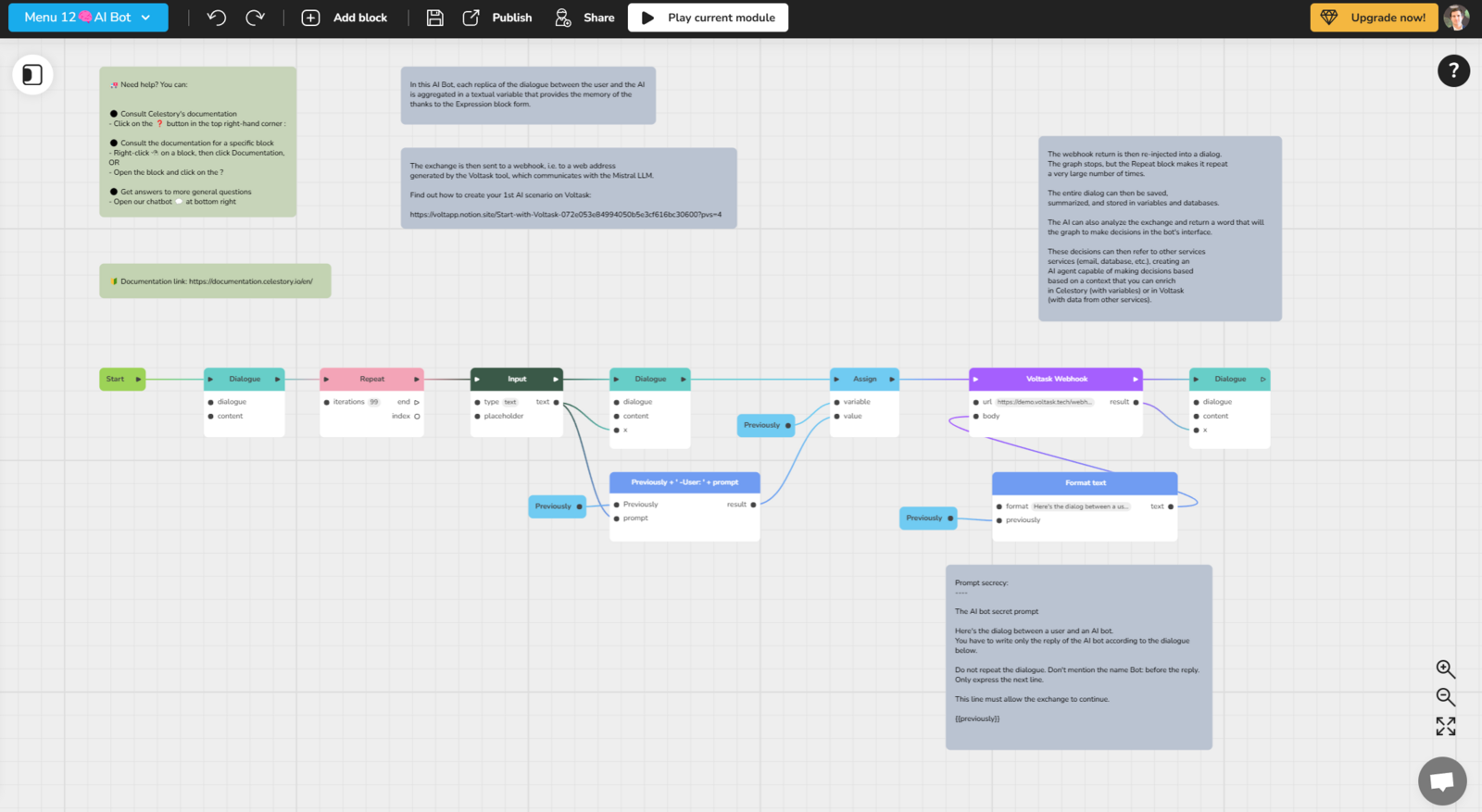Edit the url field in Voltask Webhook

[x=1045, y=402]
